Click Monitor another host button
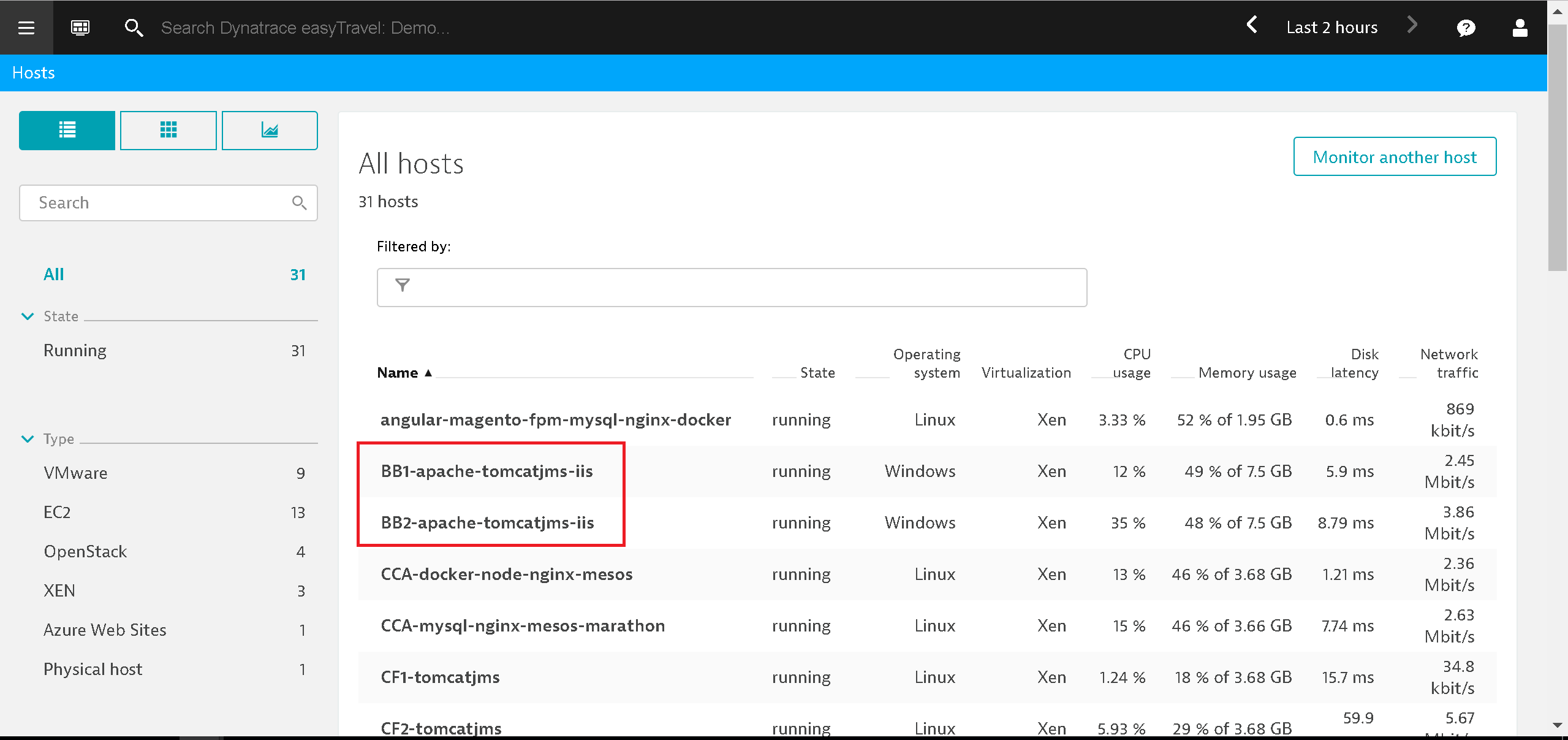The height and width of the screenshot is (740, 1568). click(x=1395, y=157)
